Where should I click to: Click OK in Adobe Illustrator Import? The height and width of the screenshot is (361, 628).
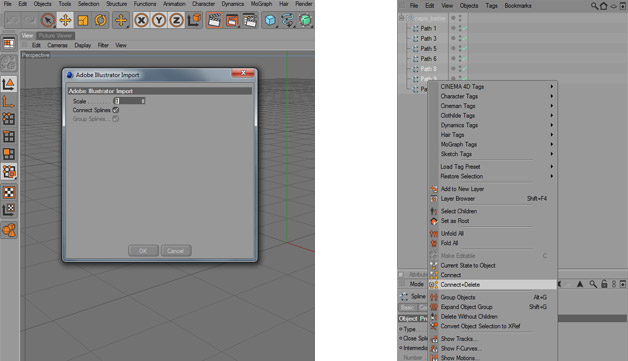coord(143,251)
